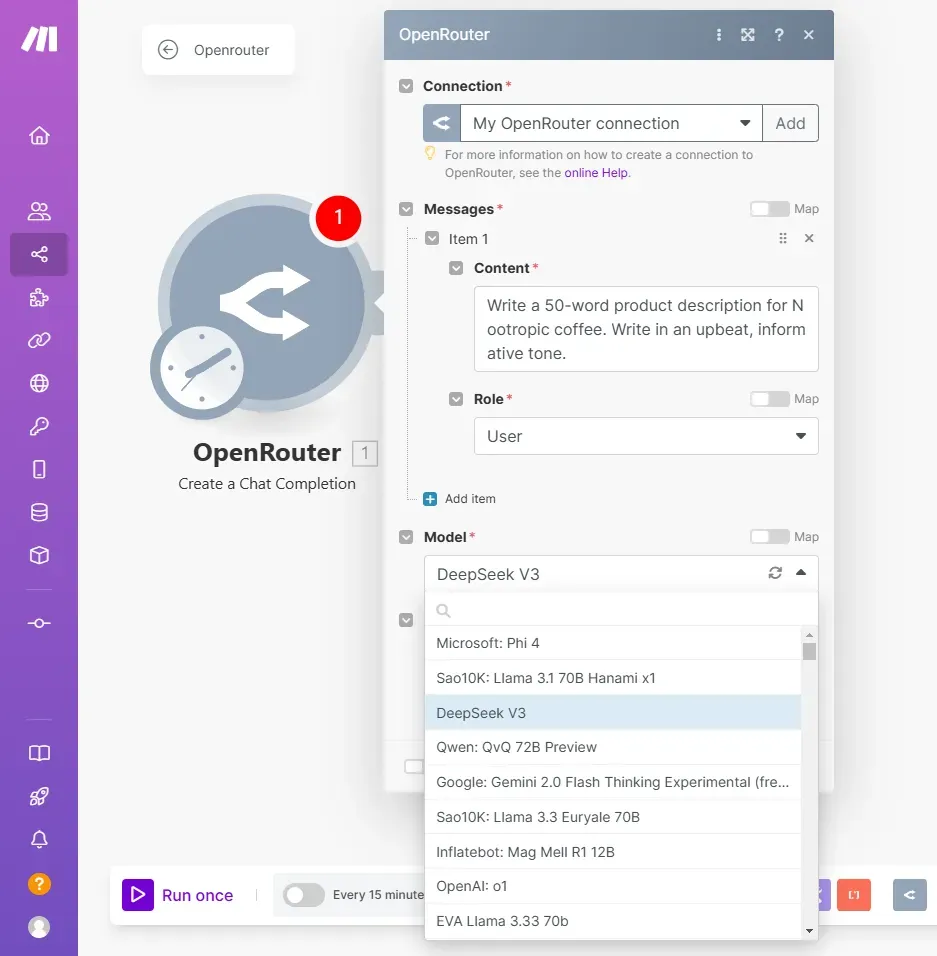Toggle the Map switch for Messages
The height and width of the screenshot is (956, 937).
coord(769,209)
